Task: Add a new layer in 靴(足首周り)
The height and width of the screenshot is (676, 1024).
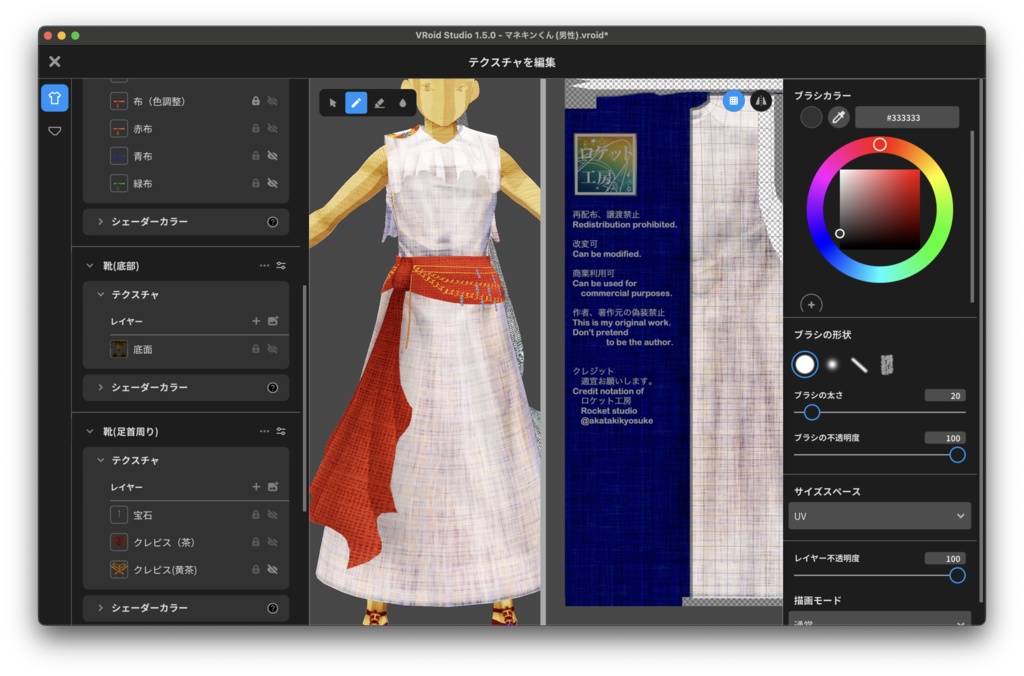Action: [x=256, y=487]
